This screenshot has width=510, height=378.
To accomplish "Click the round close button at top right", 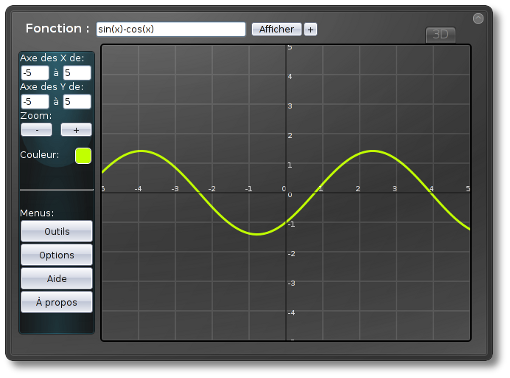I will (478, 19).
